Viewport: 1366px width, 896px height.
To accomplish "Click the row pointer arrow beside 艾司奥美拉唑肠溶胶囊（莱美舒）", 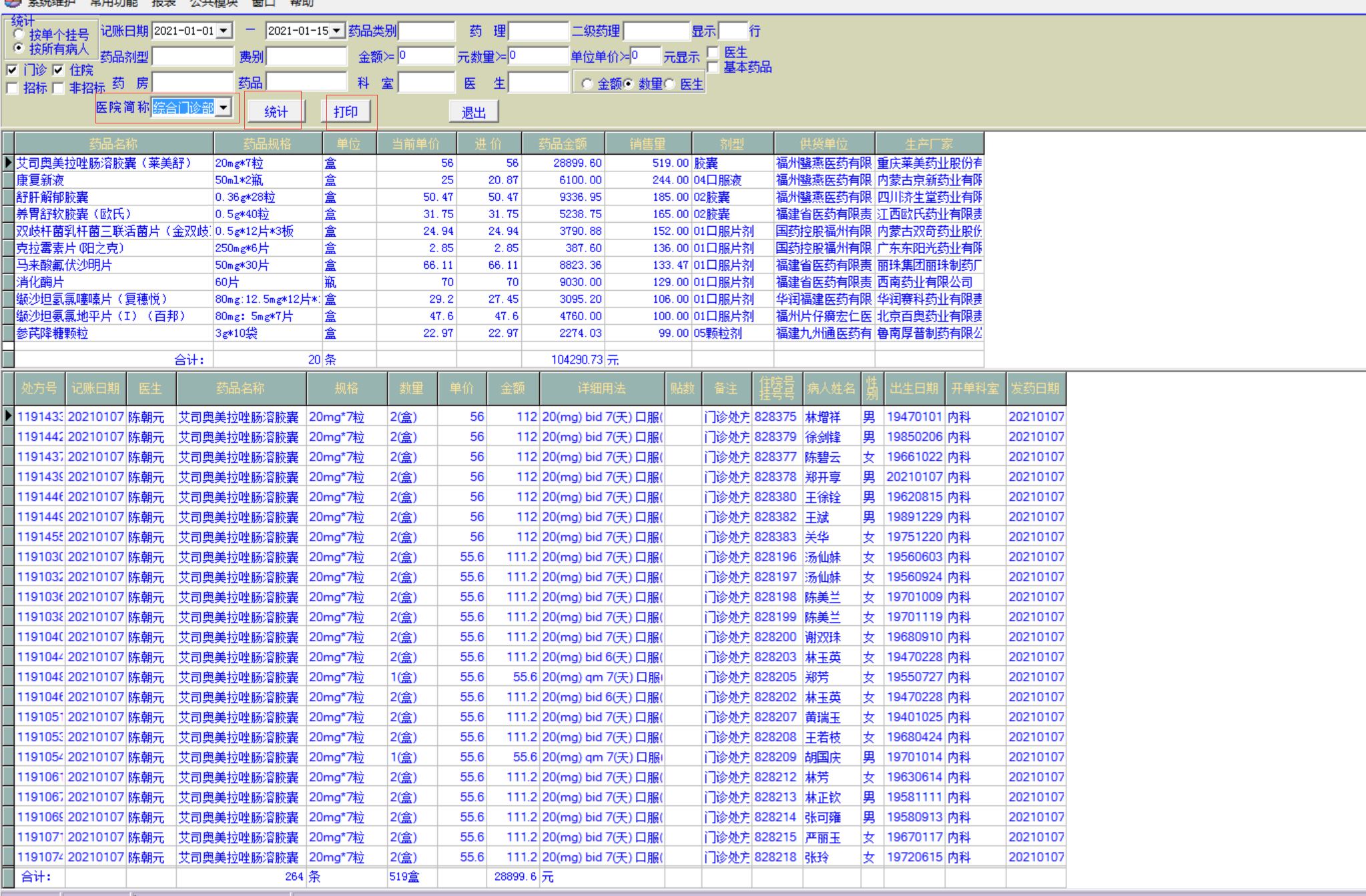I will [8, 163].
